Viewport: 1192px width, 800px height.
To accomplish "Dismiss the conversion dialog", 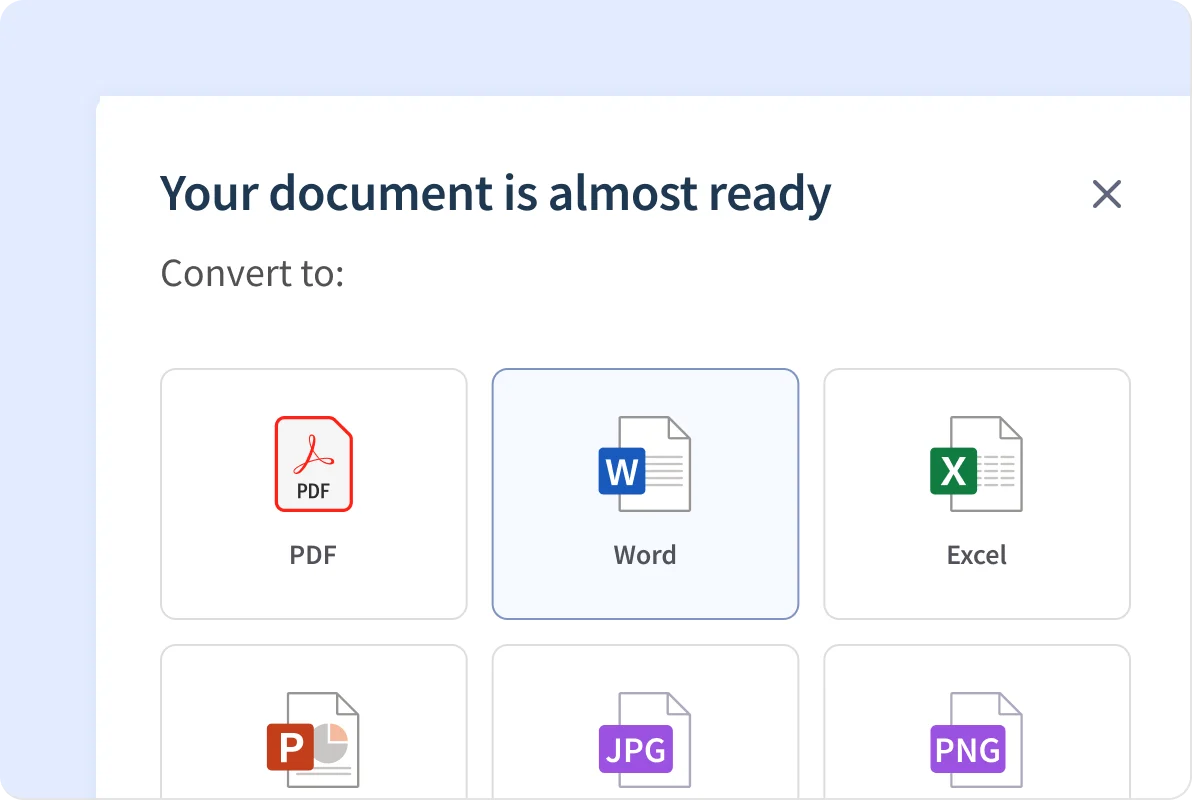I will 1107,194.
